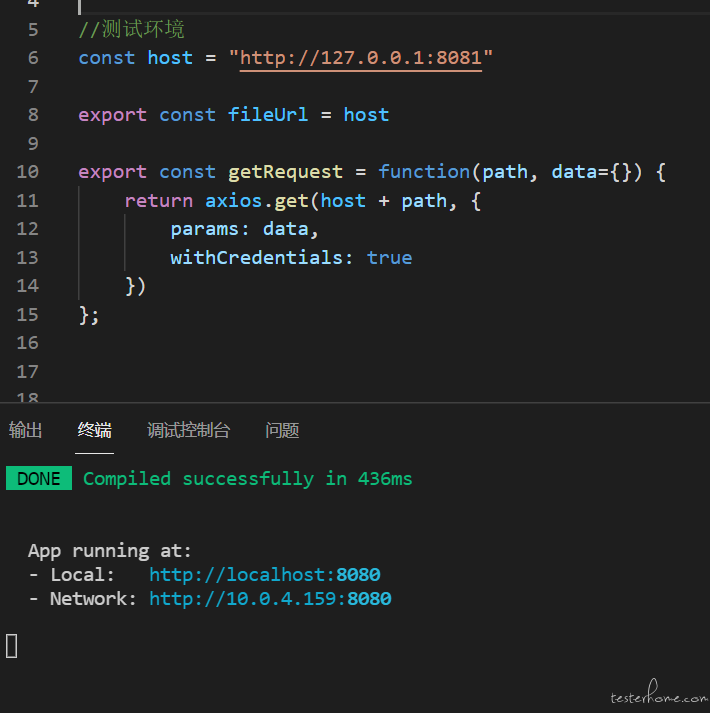Click line number 15 in the gutter
This screenshot has height=713, width=710.
coord(28,315)
